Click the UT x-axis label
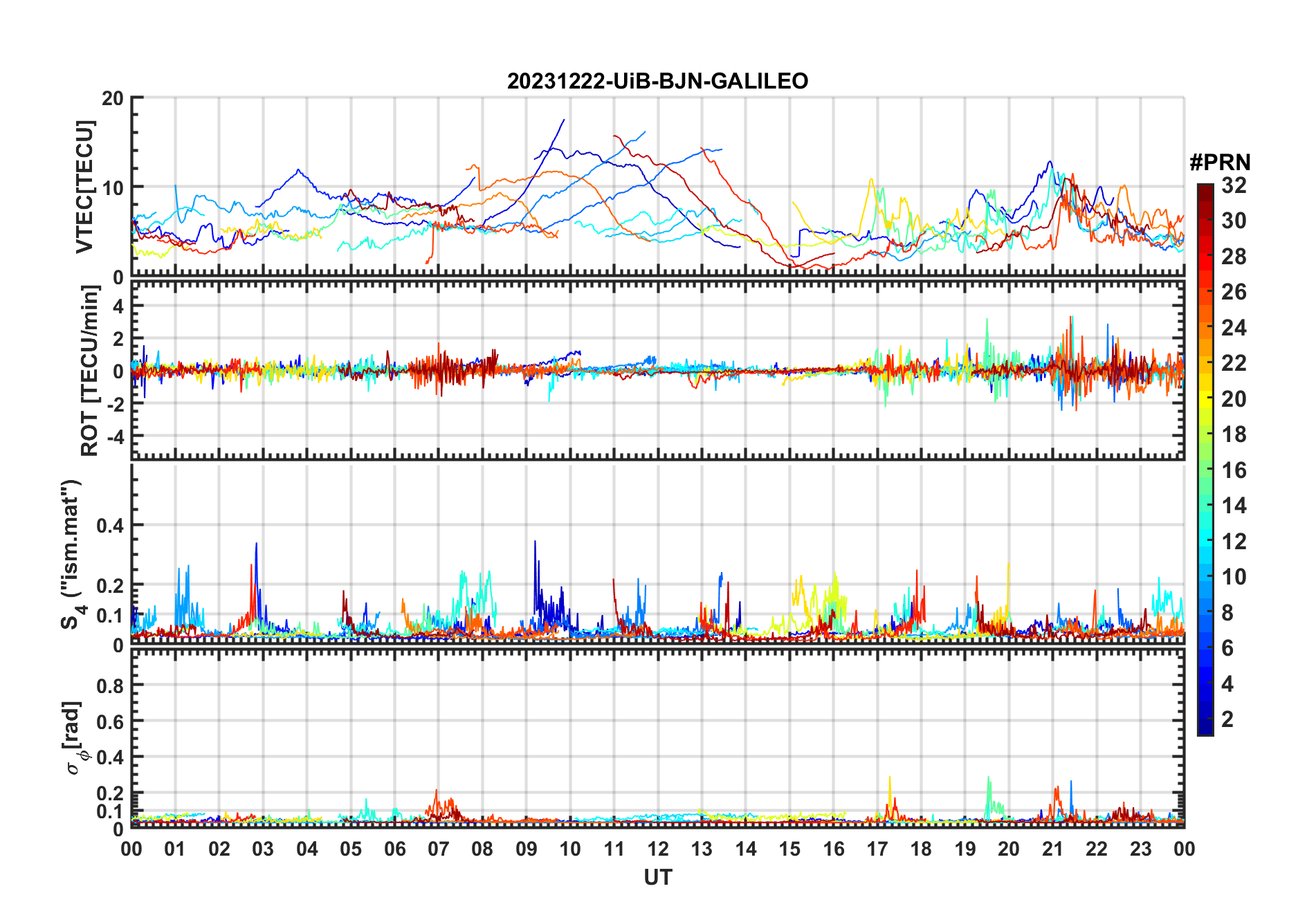This screenshot has height=920, width=1316. click(x=657, y=877)
